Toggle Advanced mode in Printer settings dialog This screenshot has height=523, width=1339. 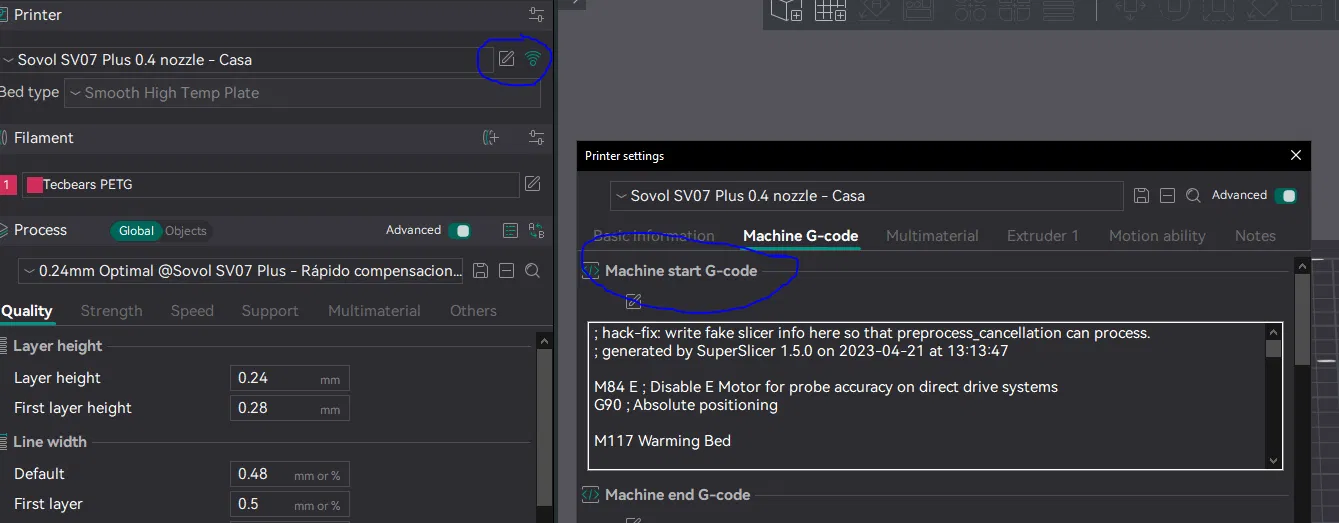[x=1286, y=196]
